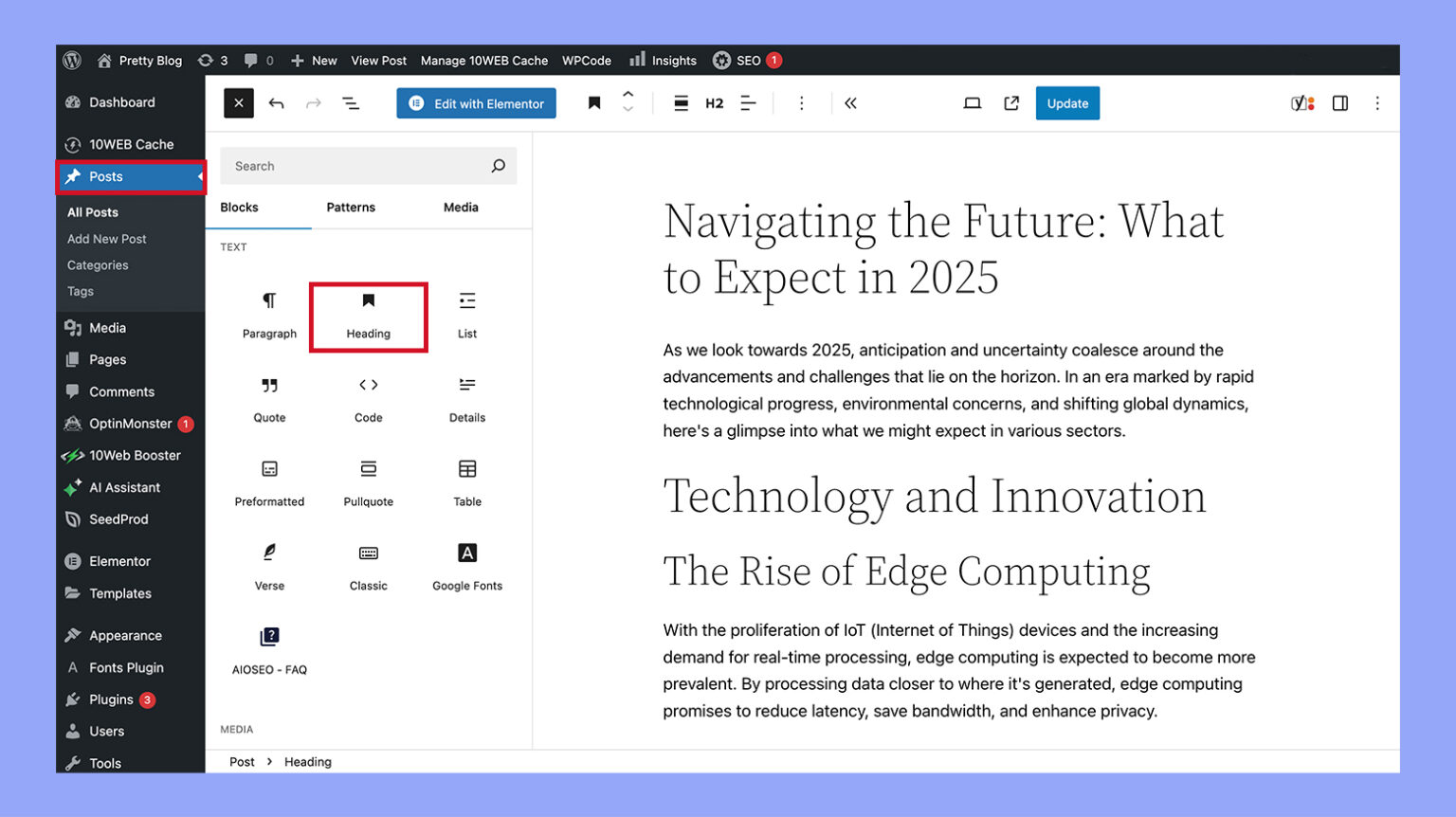Click the Undo arrow in the toolbar
Screen dimensions: 1456x817
[276, 103]
